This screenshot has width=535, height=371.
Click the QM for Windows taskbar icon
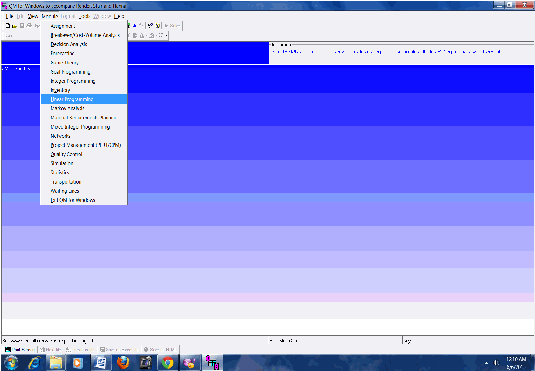coord(212,362)
